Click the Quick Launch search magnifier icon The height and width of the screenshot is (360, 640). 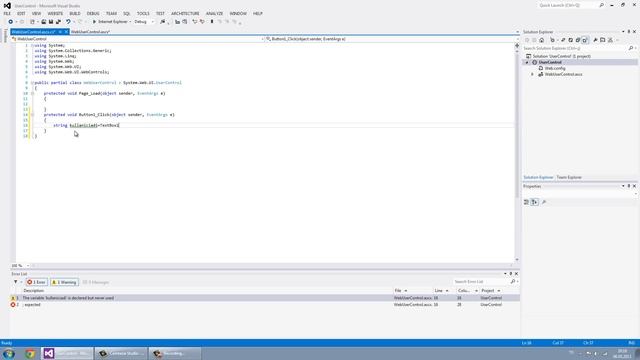[x=602, y=5]
